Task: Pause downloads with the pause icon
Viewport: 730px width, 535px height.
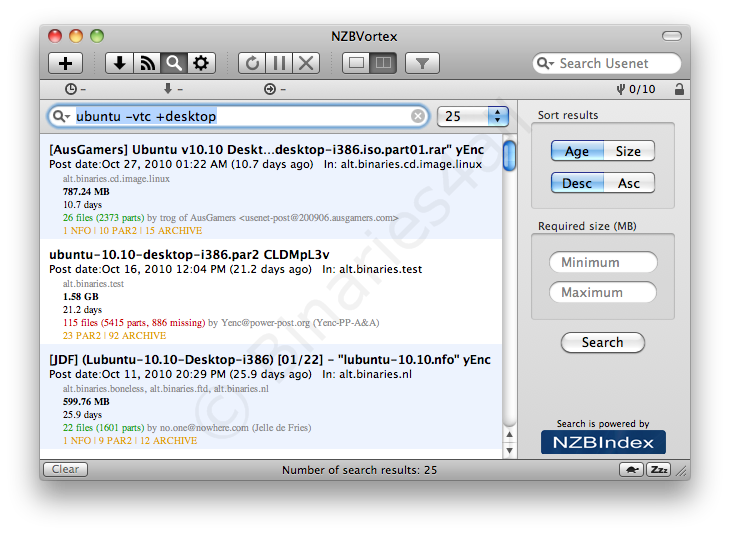Action: 279,63
